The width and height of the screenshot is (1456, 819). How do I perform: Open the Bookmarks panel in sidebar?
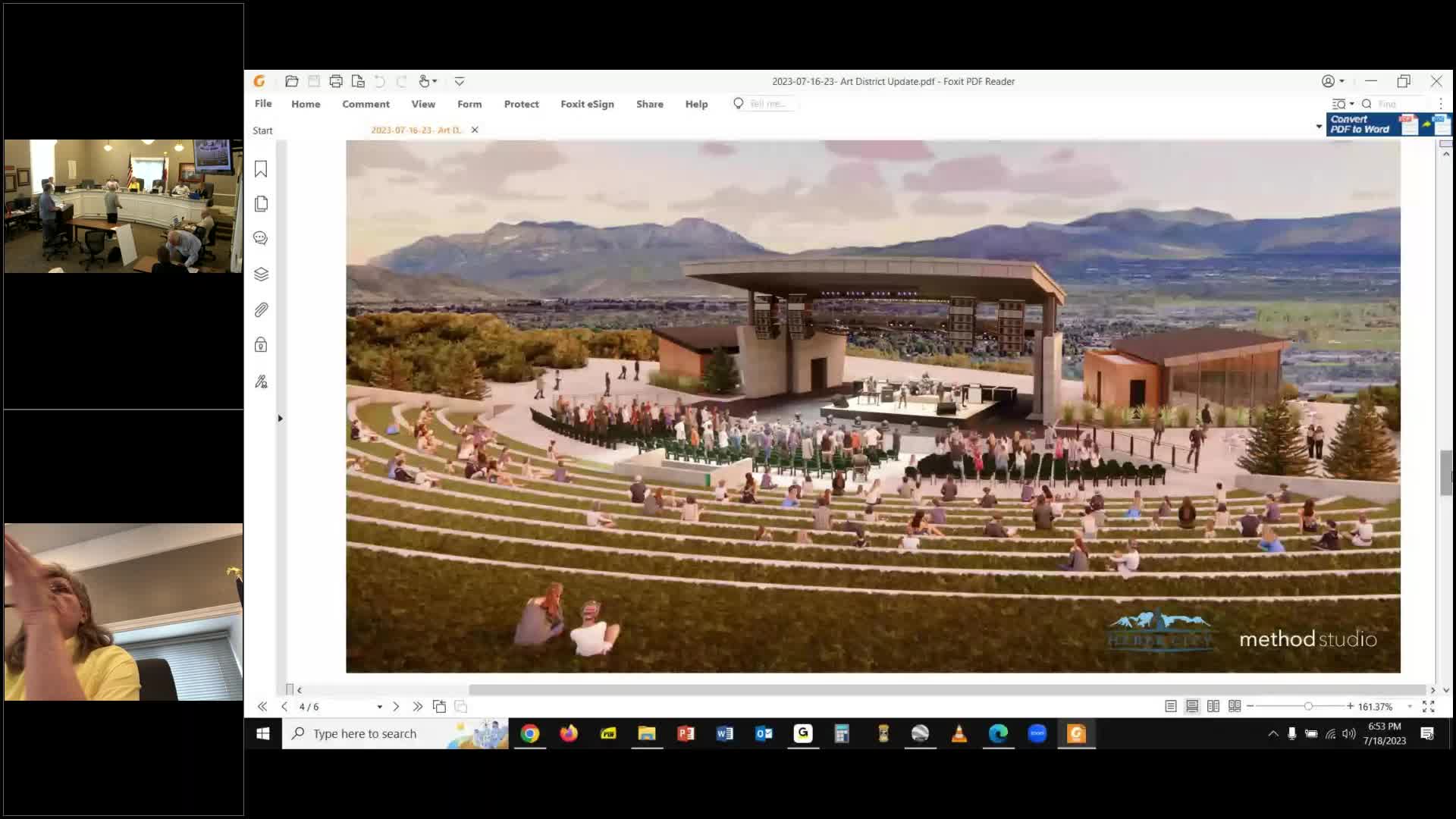click(261, 169)
